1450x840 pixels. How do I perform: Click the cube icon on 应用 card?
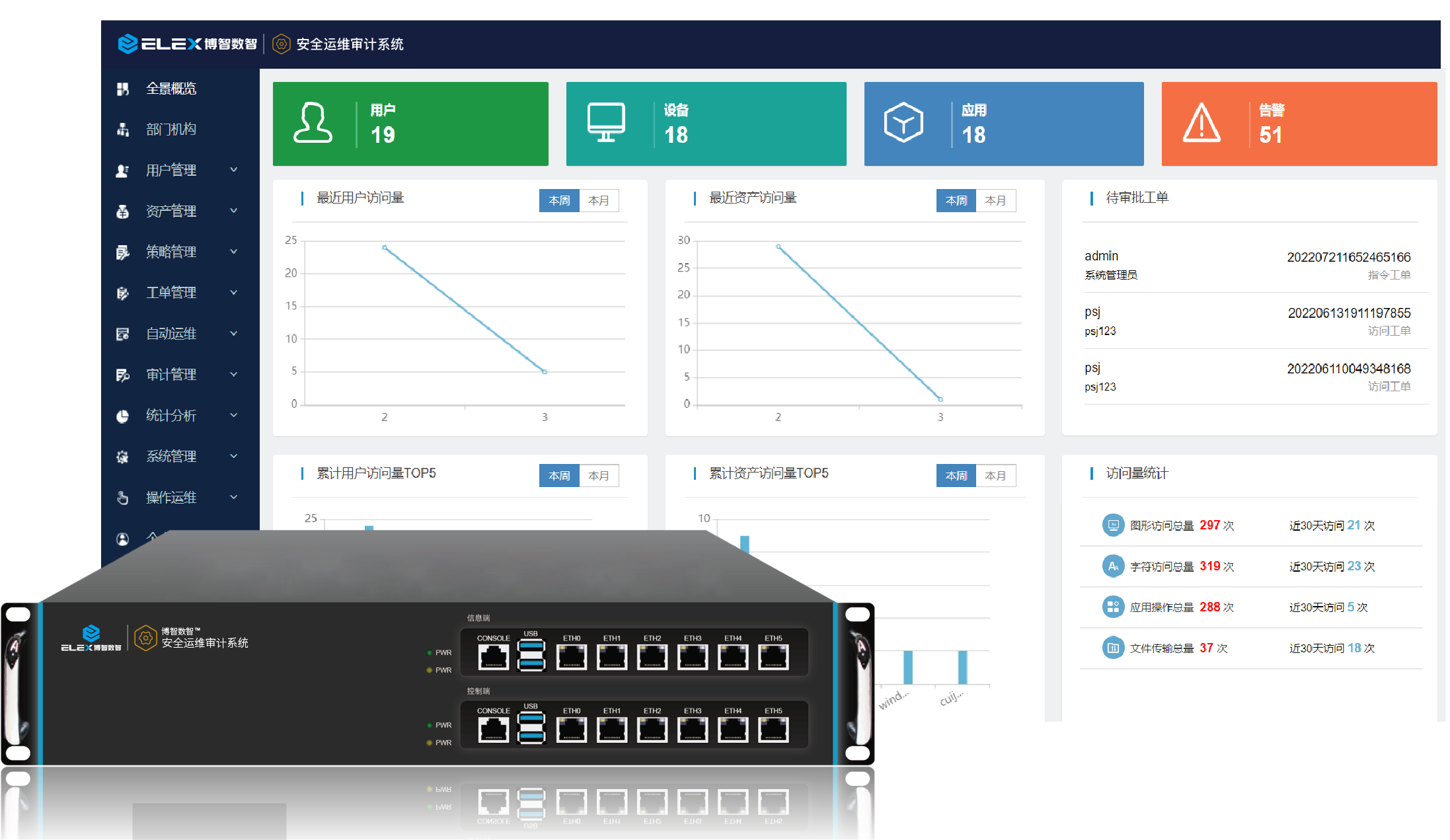click(903, 123)
